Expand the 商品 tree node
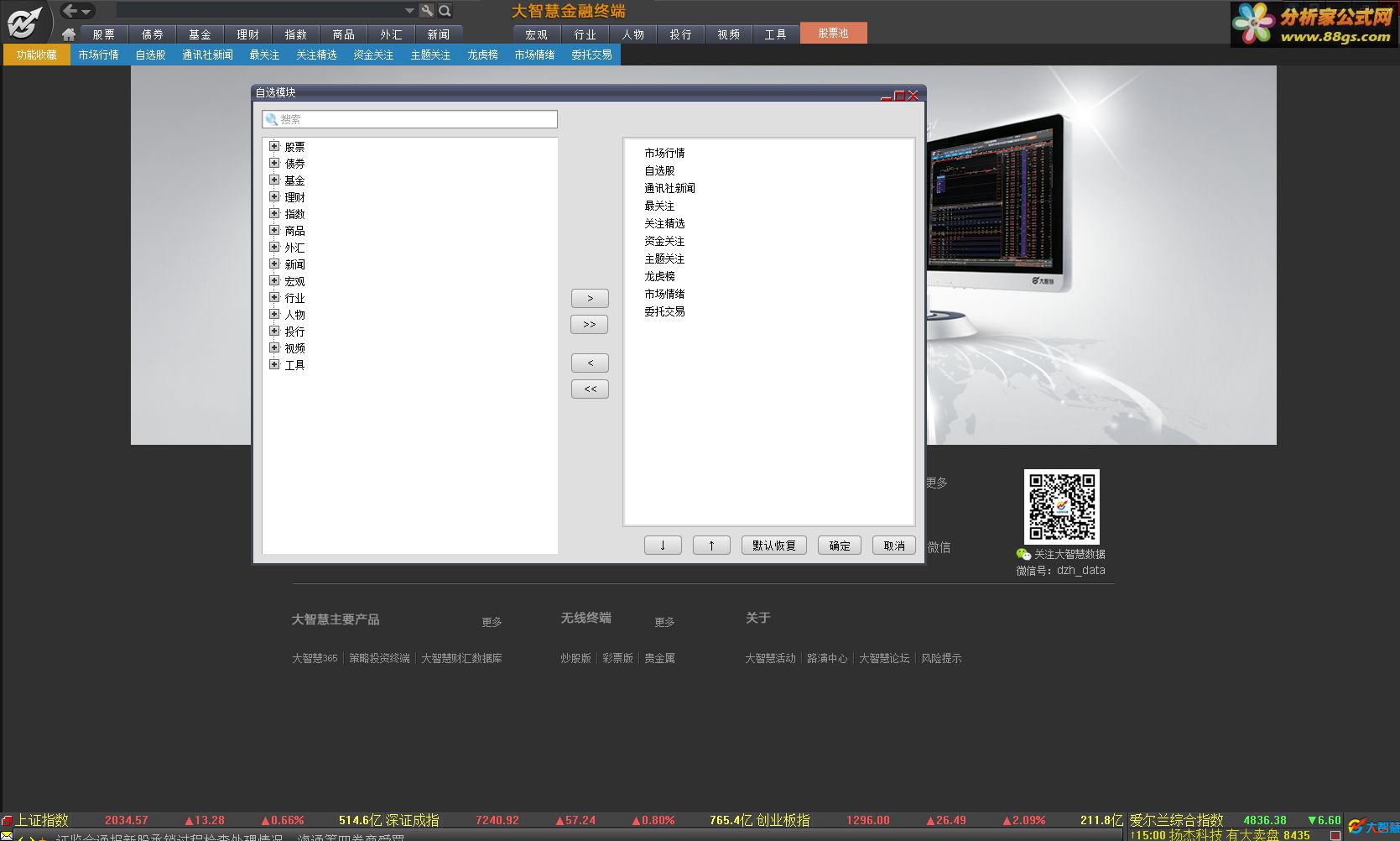 274,230
